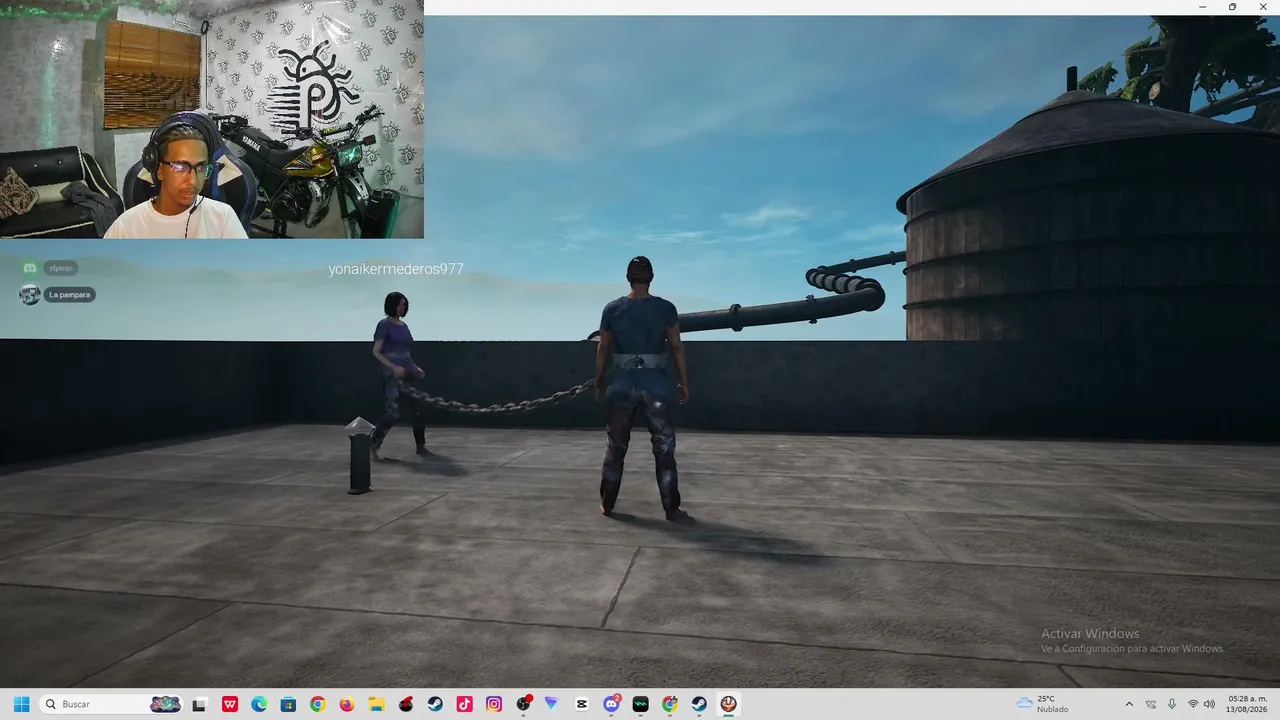Open the running game's Steam taskbar icon
The image size is (1280, 720).
tap(700, 704)
